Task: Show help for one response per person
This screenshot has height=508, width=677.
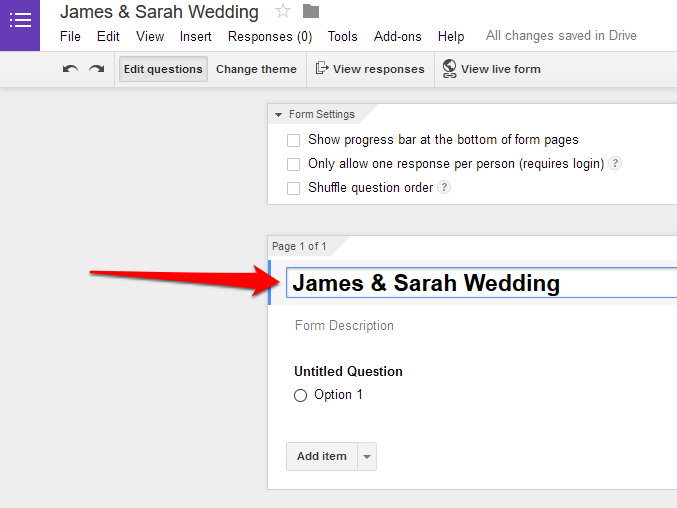Action: tap(615, 163)
